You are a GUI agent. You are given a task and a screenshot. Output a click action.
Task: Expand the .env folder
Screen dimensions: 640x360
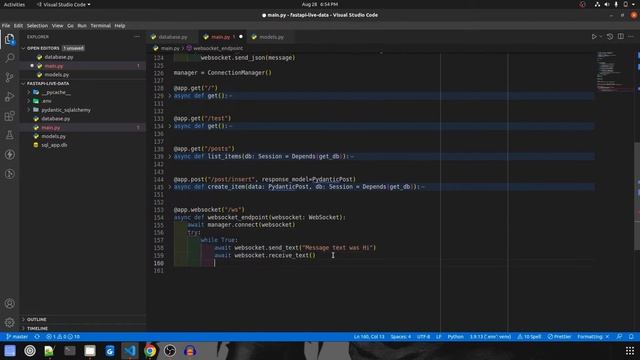29,101
